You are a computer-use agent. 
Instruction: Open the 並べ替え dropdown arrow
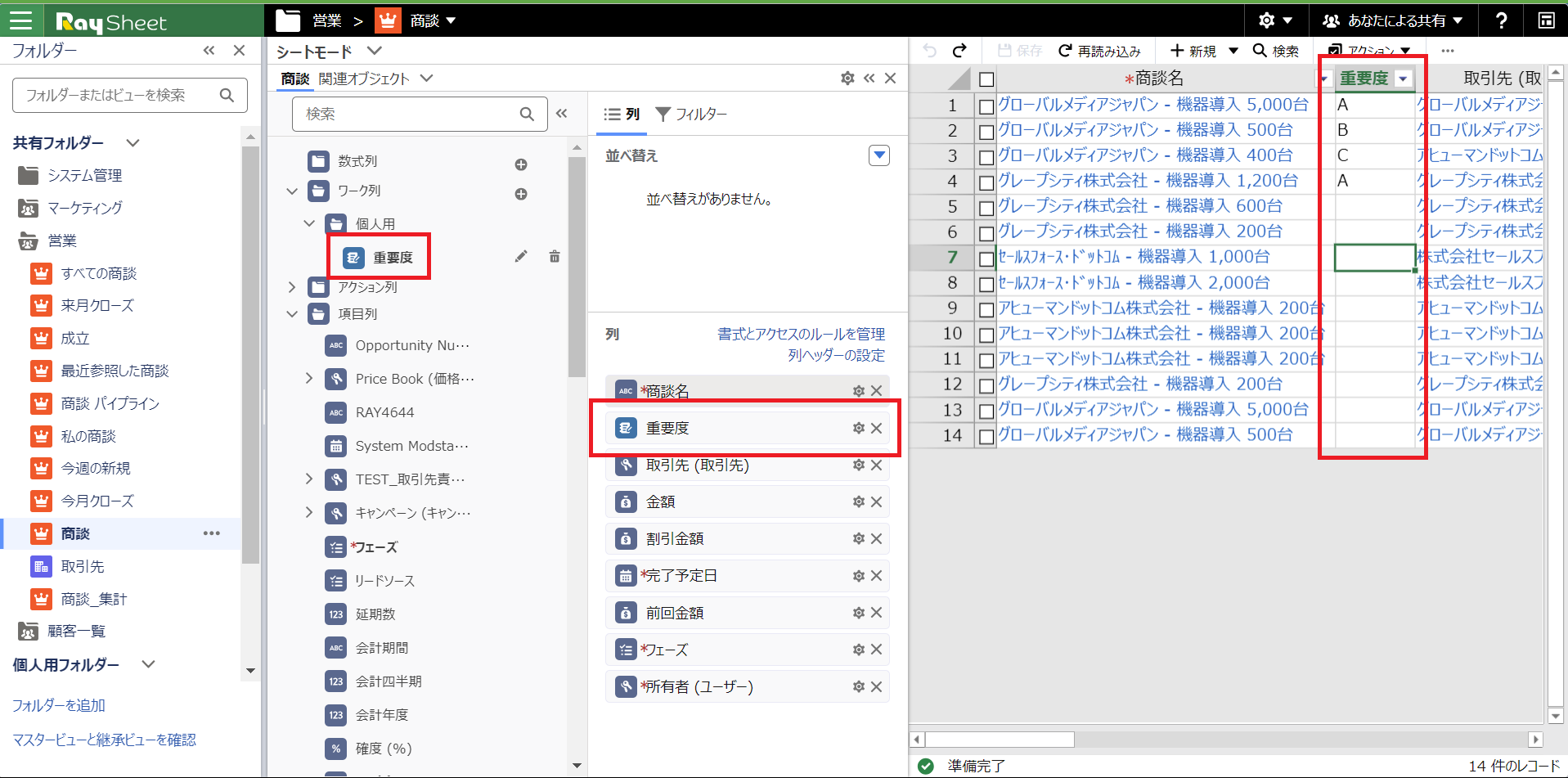point(879,155)
